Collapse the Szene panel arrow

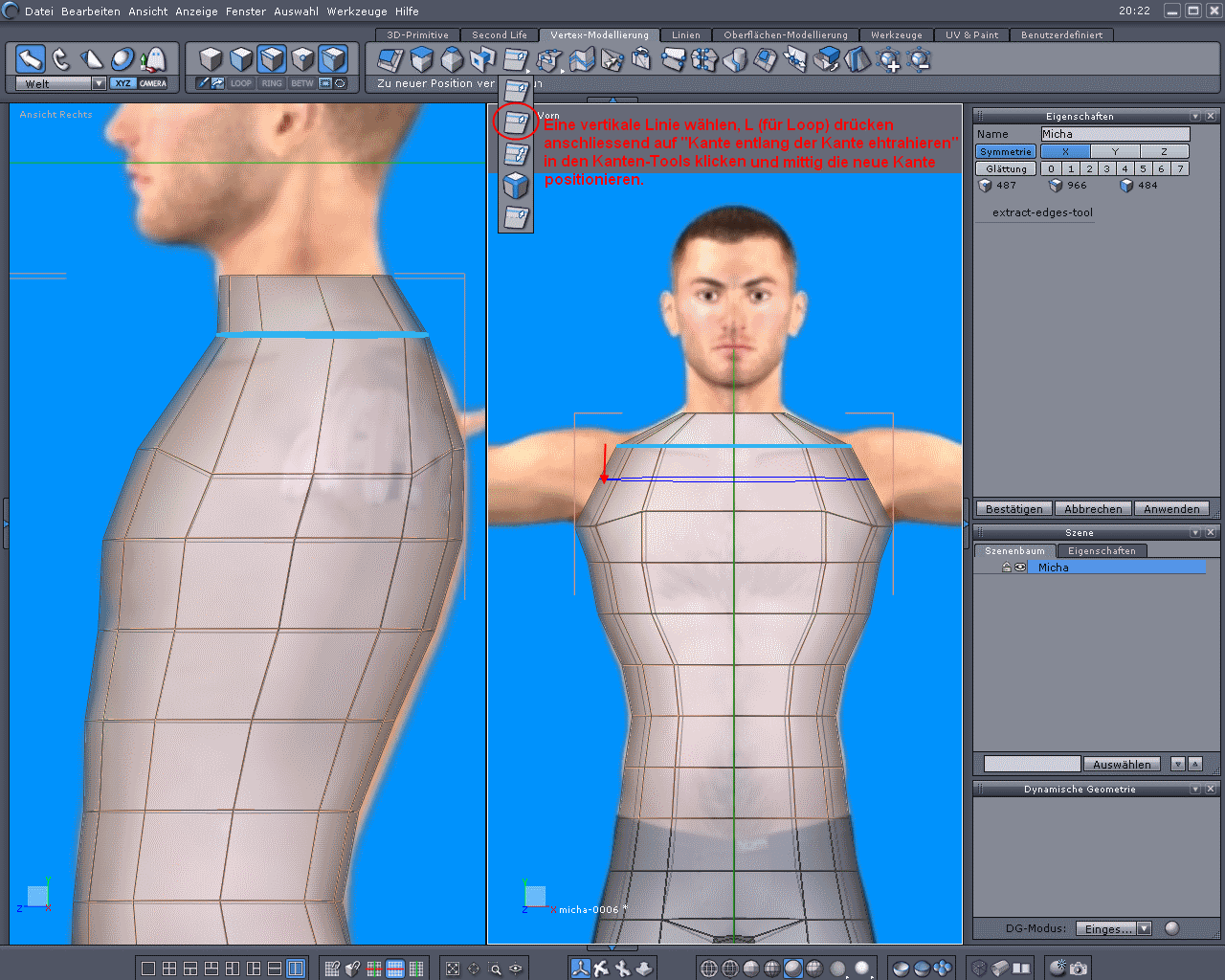pos(1195,532)
